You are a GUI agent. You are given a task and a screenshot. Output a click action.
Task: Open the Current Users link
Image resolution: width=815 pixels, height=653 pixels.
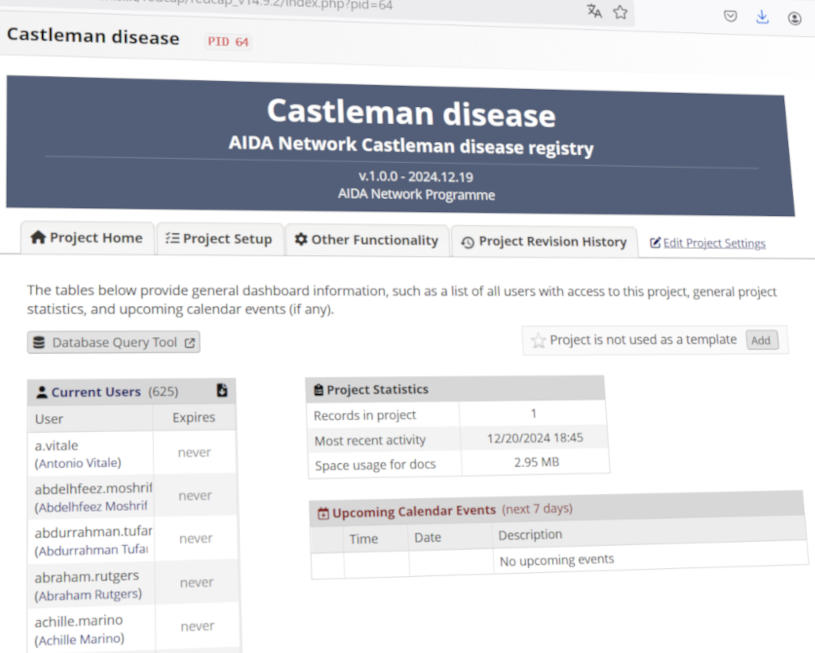click(x=96, y=391)
